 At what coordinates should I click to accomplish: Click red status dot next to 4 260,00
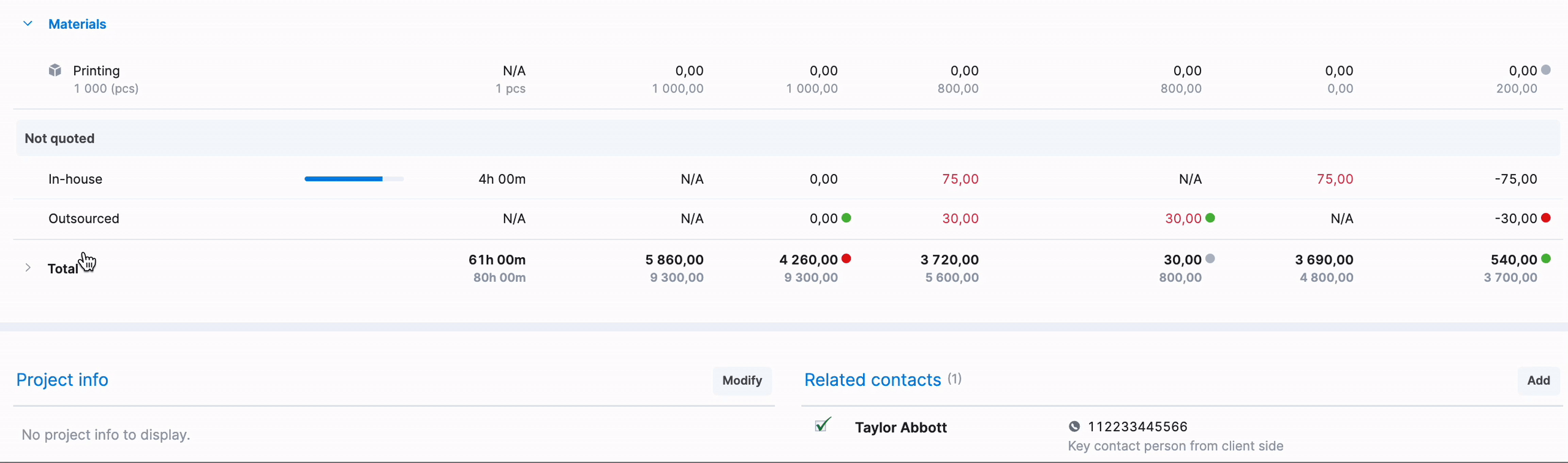(x=846, y=258)
